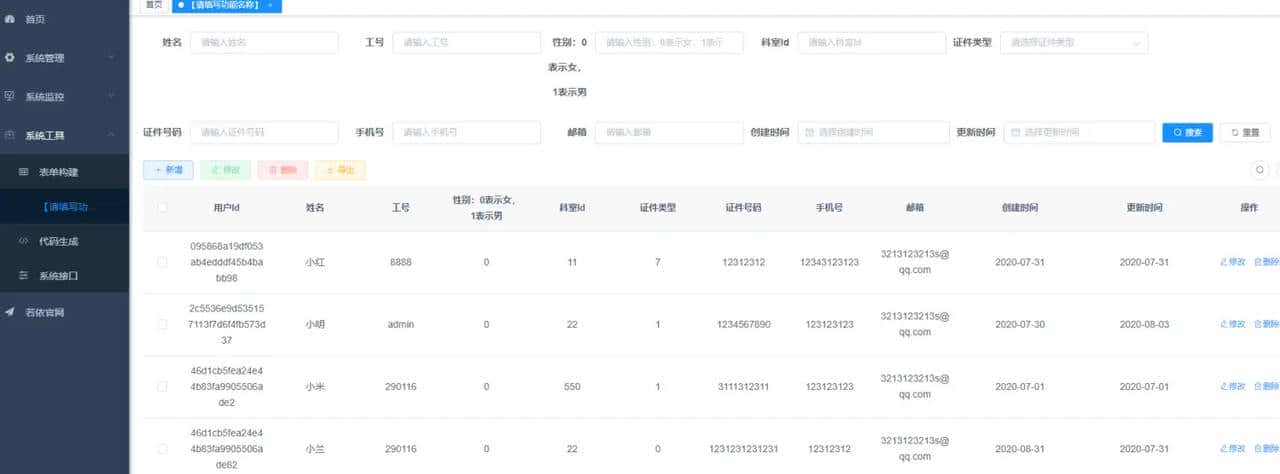Click the gear icon for 系统管理
Viewport: 1280px width, 474px height.
click(10, 58)
